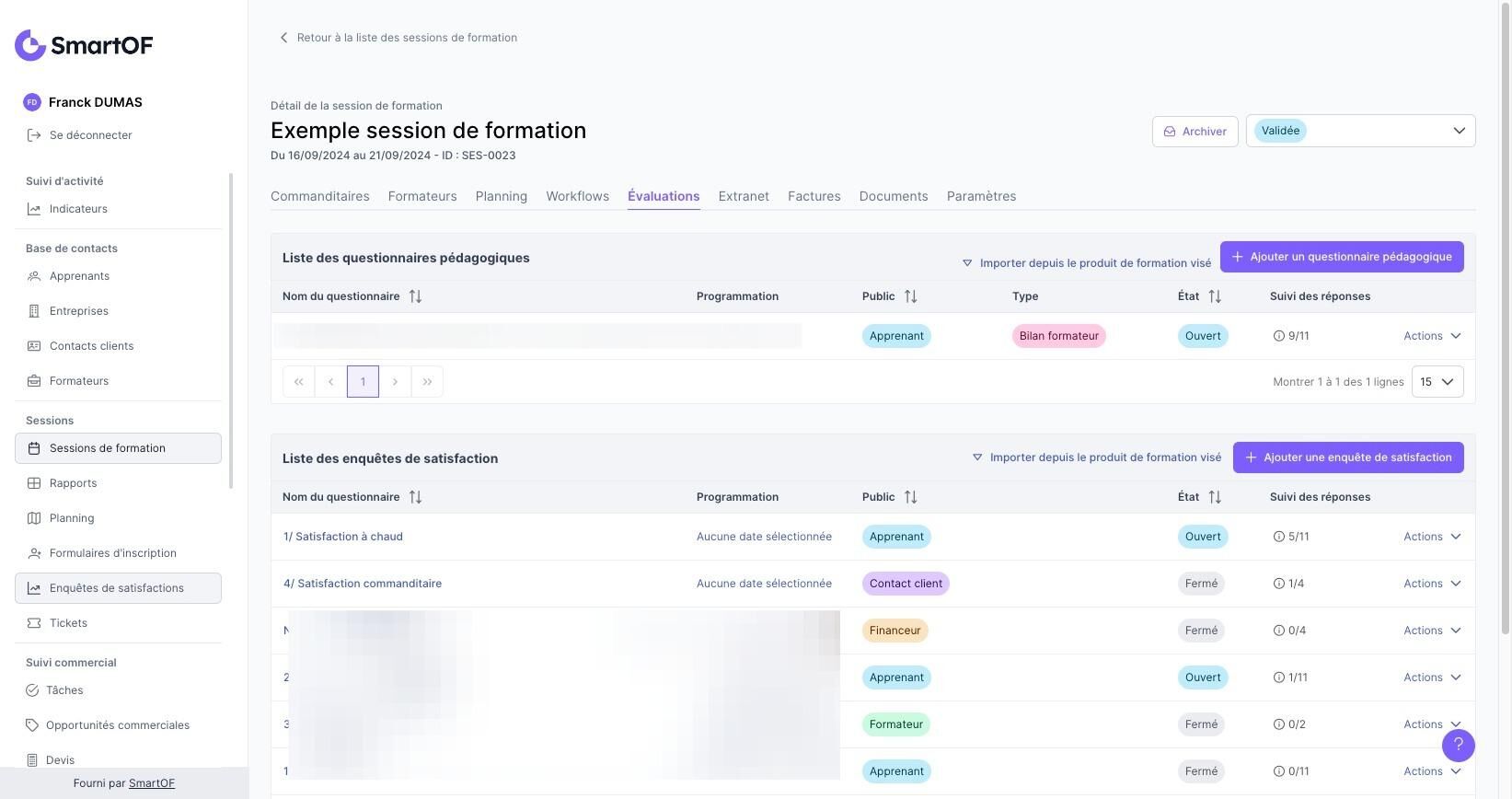Open Tâches in the sidebar

[x=118, y=690]
